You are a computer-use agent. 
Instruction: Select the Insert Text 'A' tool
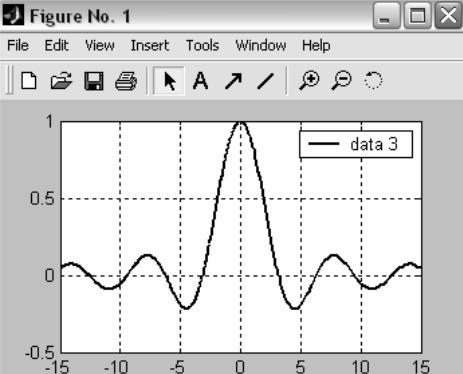click(x=200, y=81)
